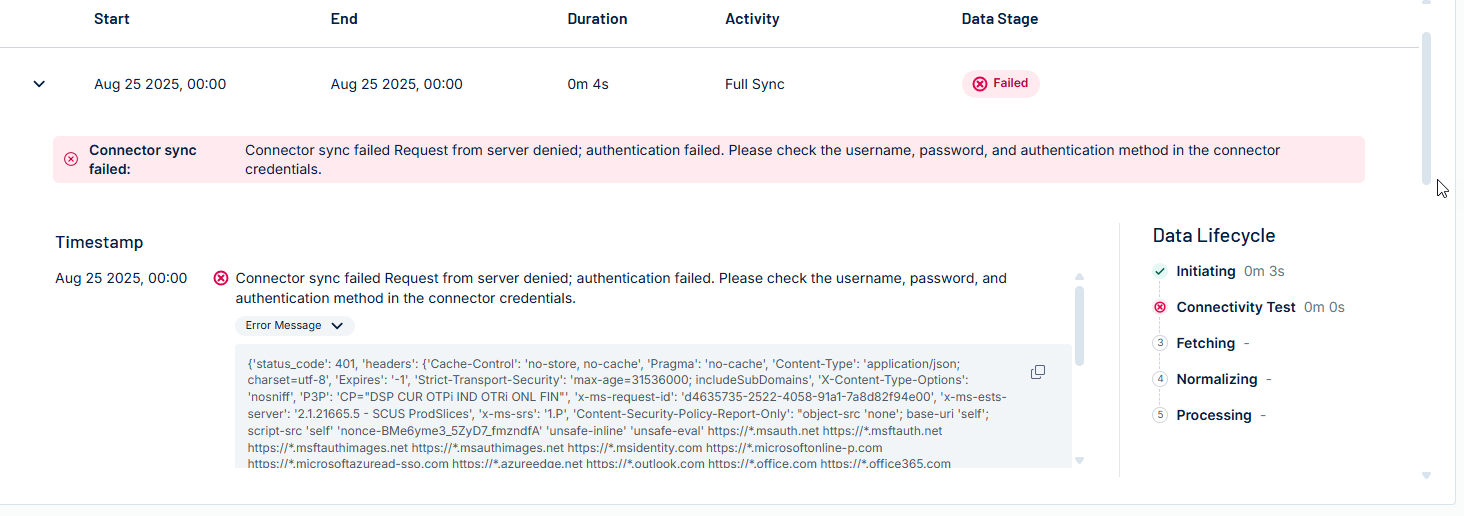Select the Fetching step circle
Screen dimensions: 1464x516
(1160, 343)
